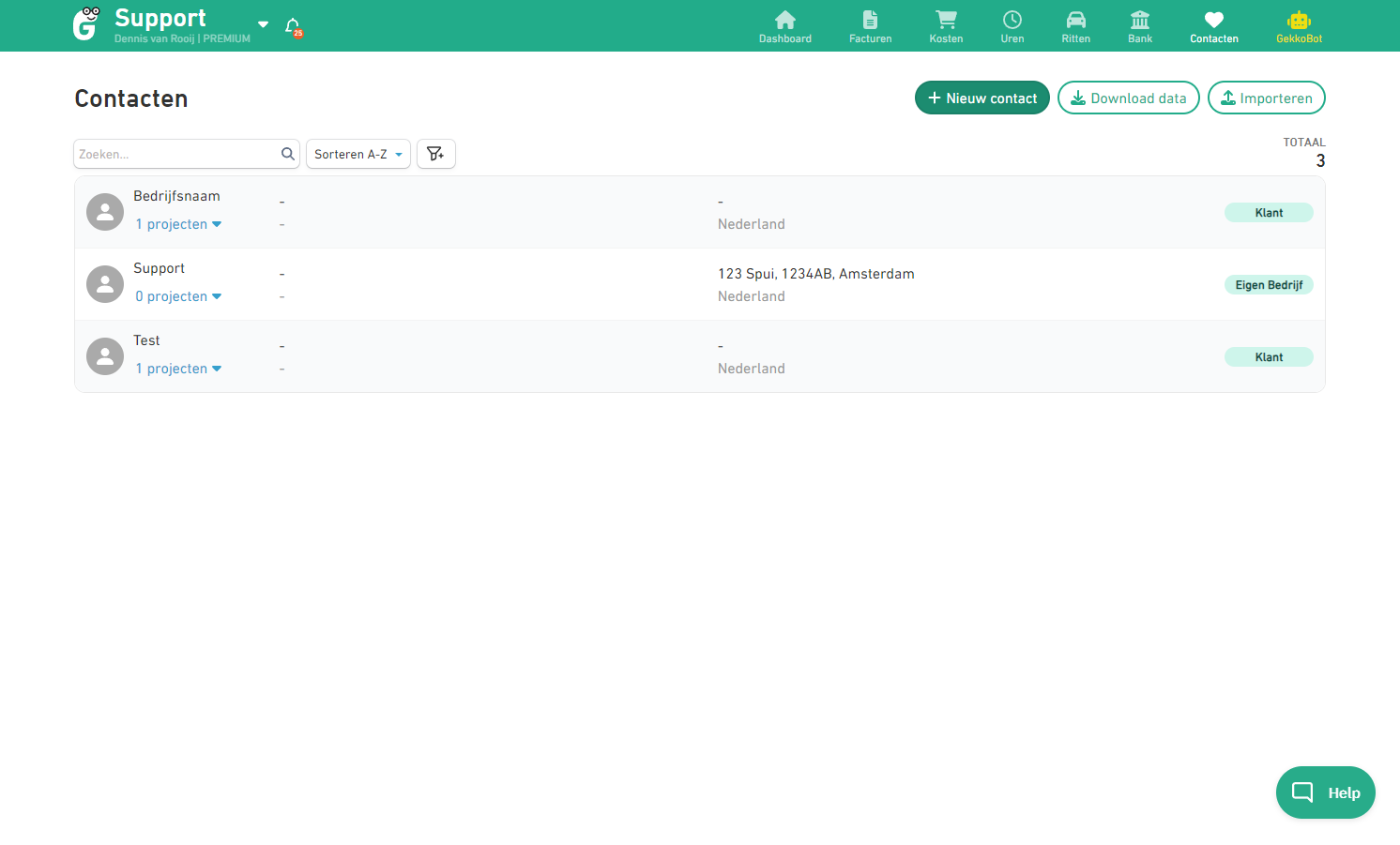
Task: Go to Facturen section
Action: coord(871,26)
